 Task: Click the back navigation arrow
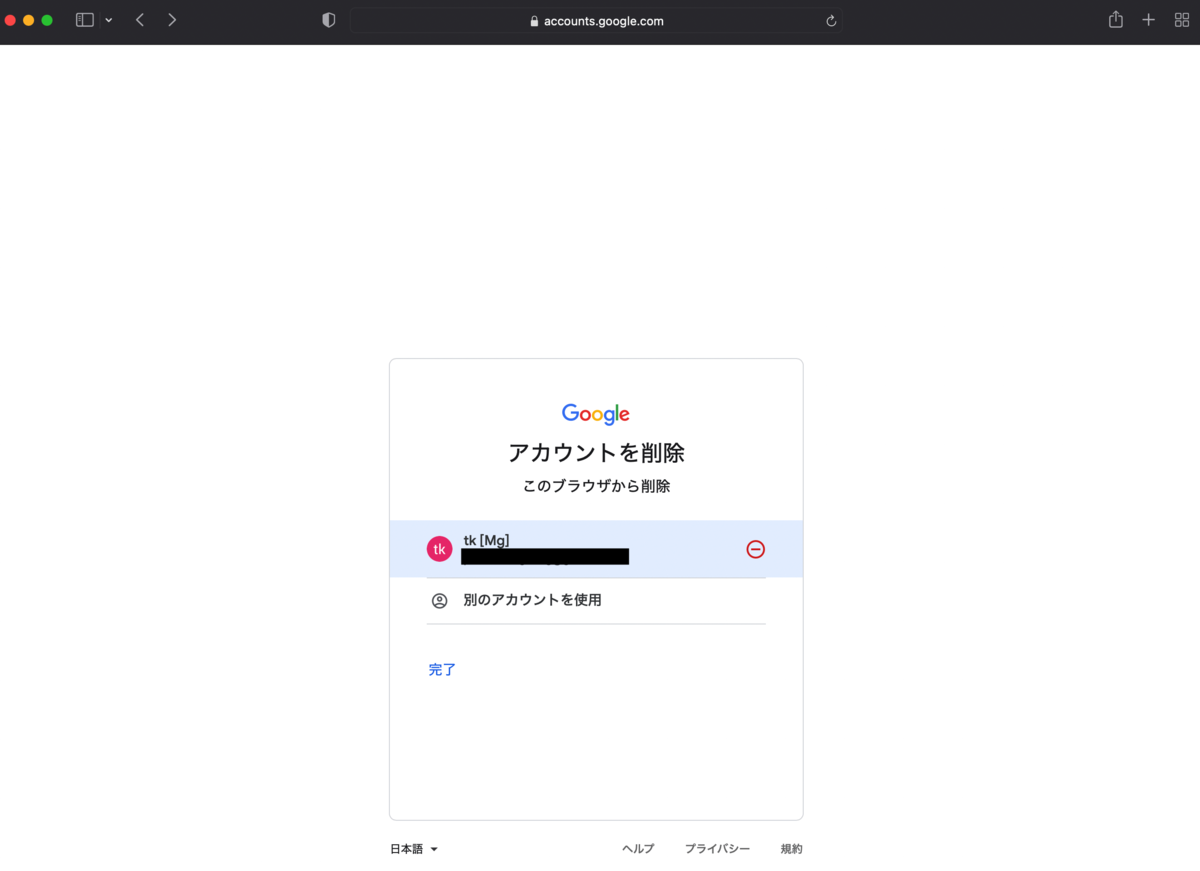pos(139,19)
